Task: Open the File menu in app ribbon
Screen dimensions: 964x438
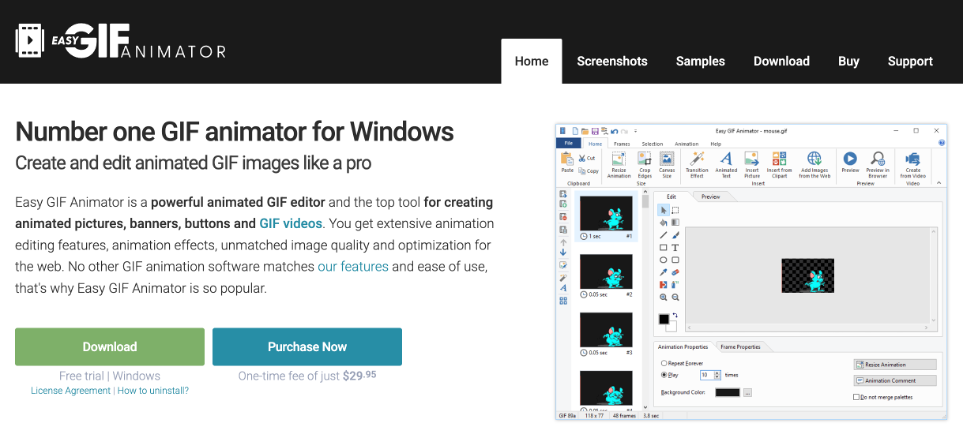Action: click(x=569, y=143)
